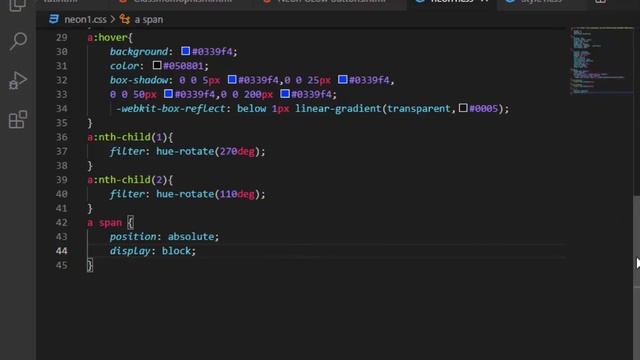Screen dimensions: 640x360
Task: Click the 'transparent' keyword in gradient
Action: [x=419, y=109]
